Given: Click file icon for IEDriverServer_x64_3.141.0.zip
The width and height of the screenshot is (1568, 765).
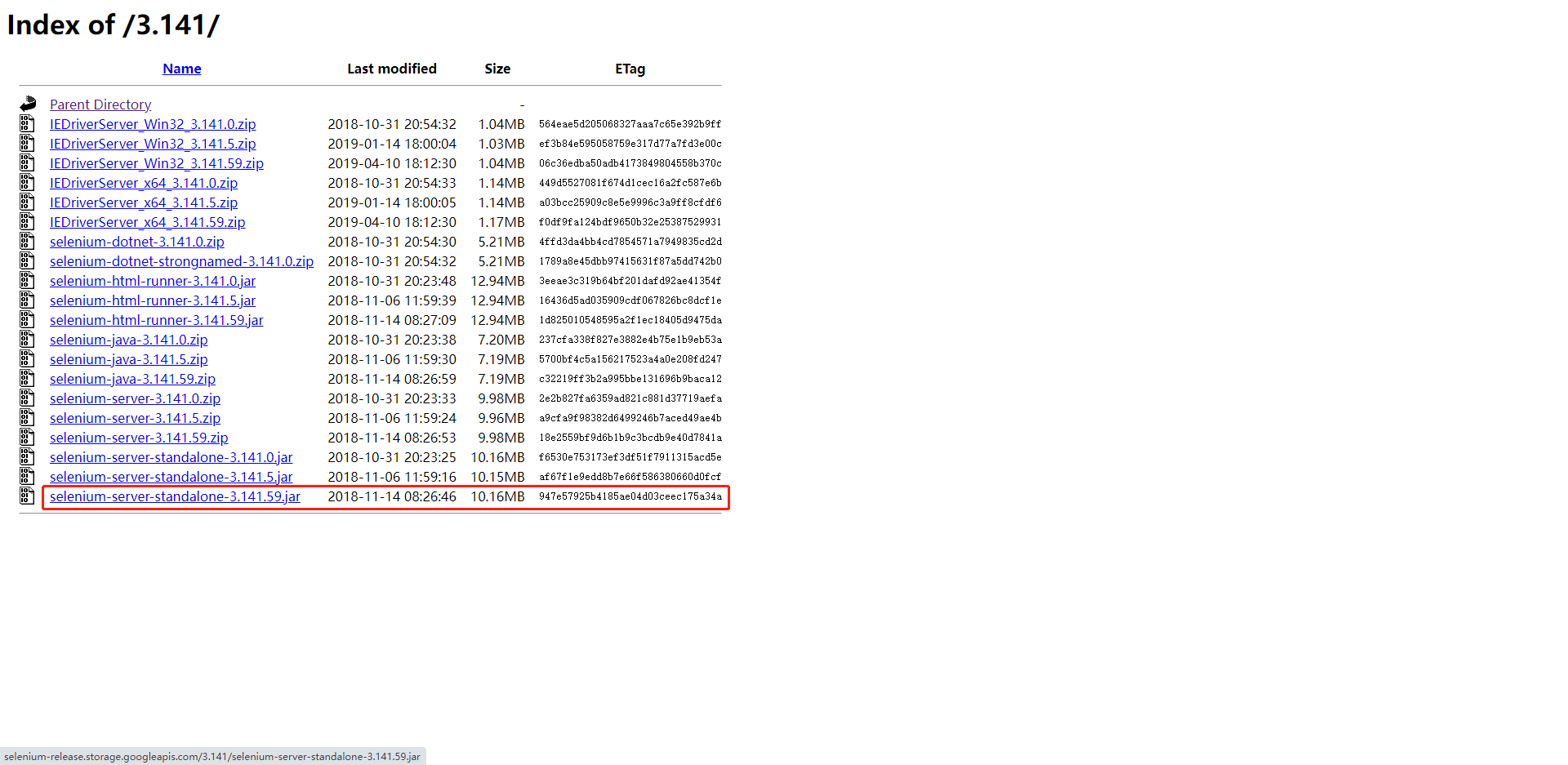Looking at the screenshot, I should (27, 182).
